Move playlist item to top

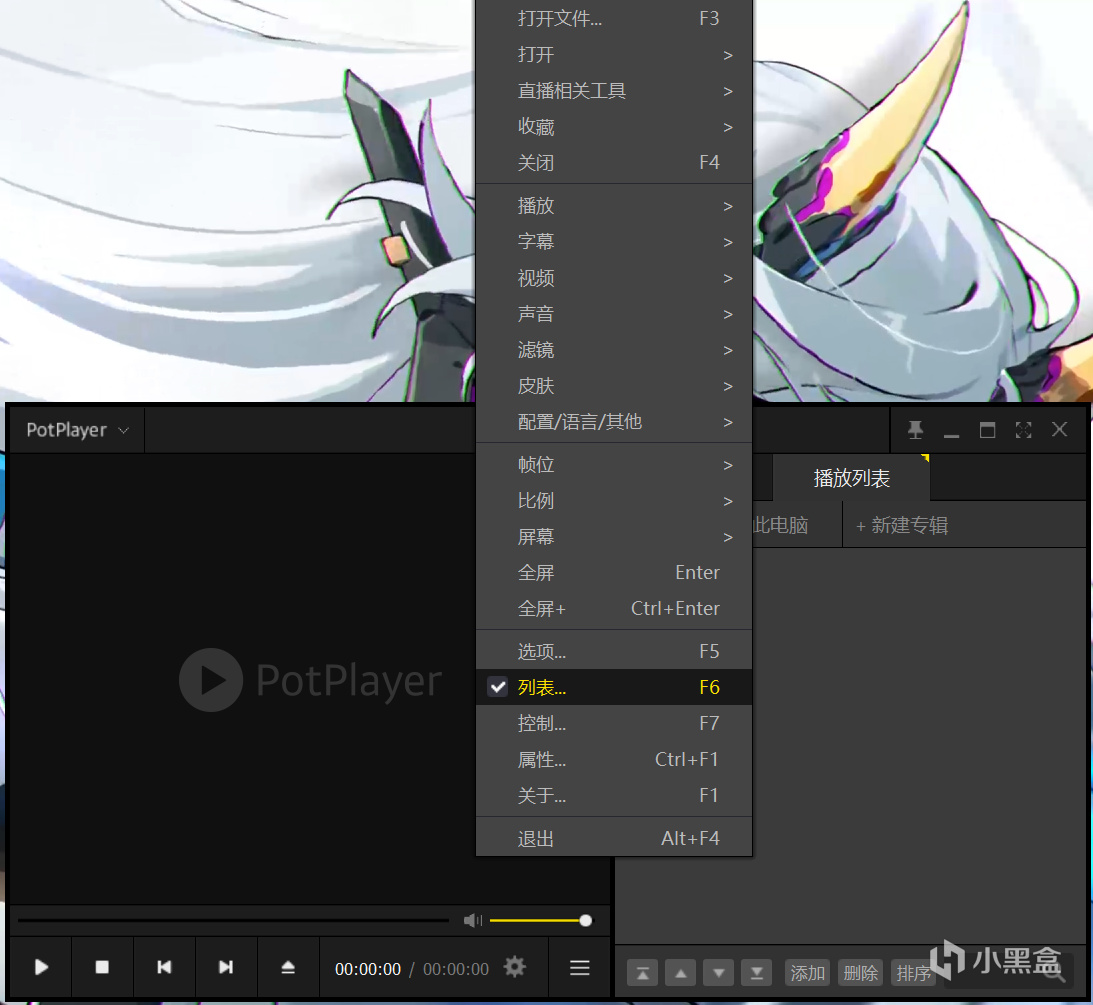click(x=642, y=972)
